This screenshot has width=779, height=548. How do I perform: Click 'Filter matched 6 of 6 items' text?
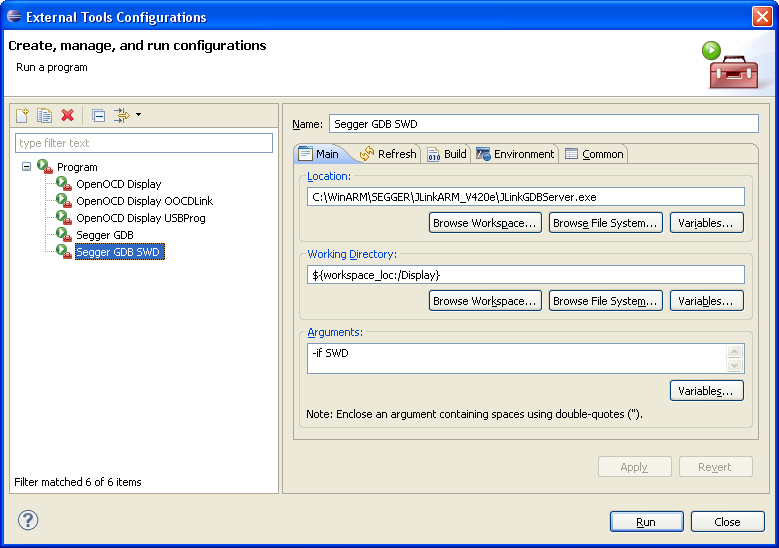[x=78, y=482]
